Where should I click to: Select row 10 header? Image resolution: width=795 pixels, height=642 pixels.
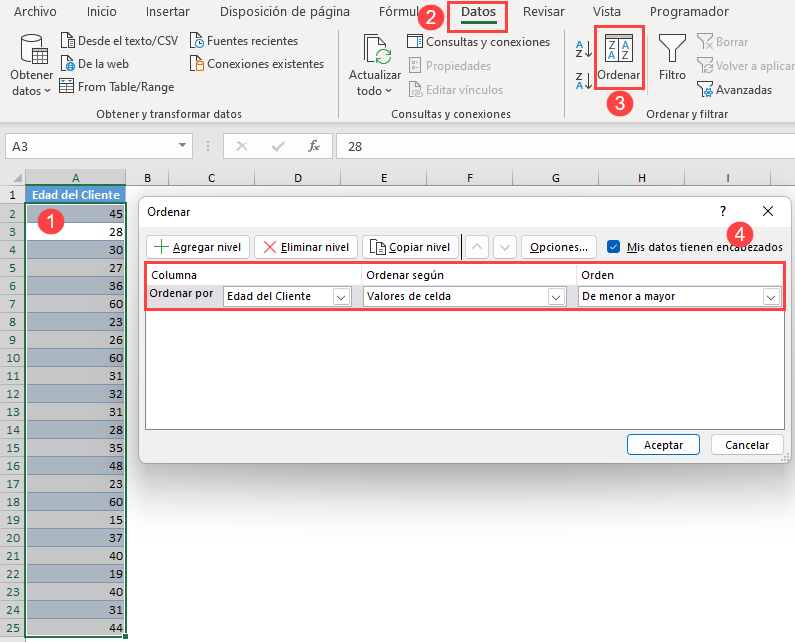pos(13,358)
